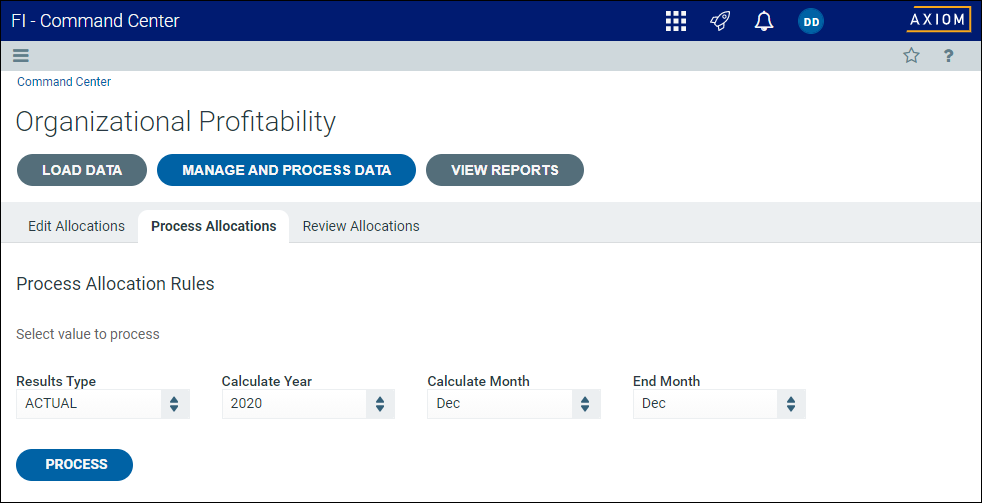Expand the Results Type dropdown arrows
The width and height of the screenshot is (982, 503).
click(174, 404)
